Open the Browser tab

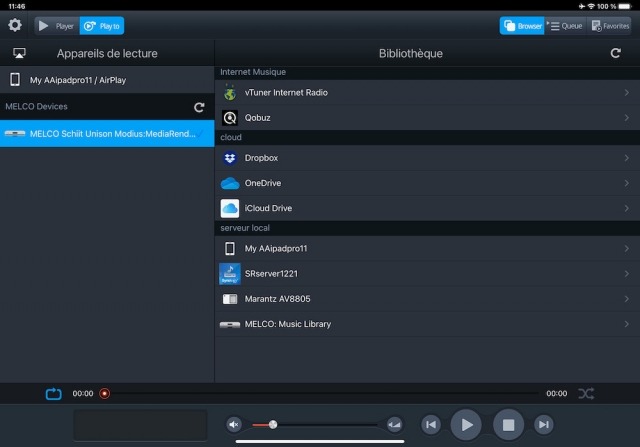point(522,26)
